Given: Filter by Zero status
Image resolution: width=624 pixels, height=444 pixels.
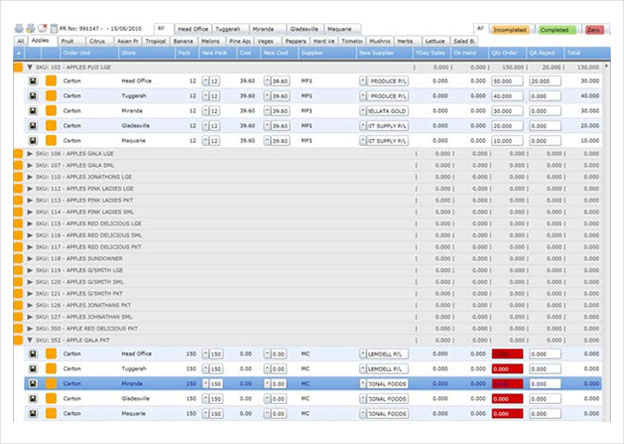Looking at the screenshot, I should (594, 30).
